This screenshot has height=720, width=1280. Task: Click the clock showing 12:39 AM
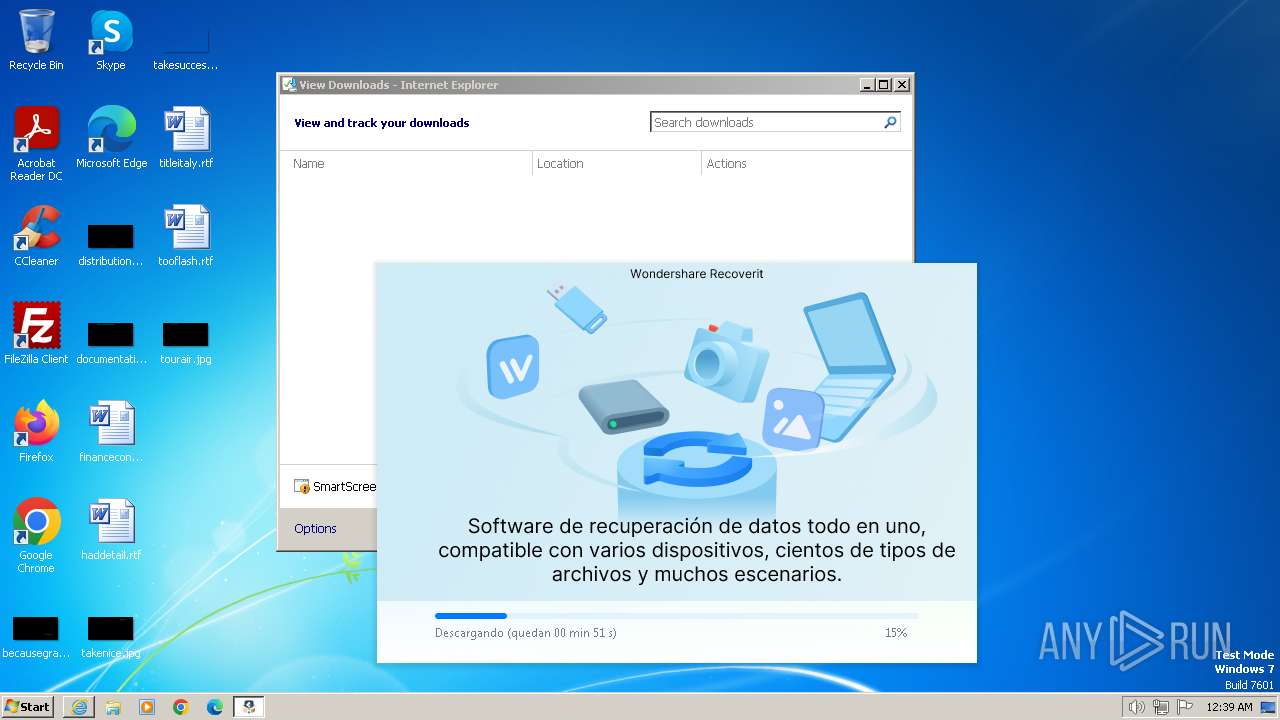click(x=1229, y=707)
